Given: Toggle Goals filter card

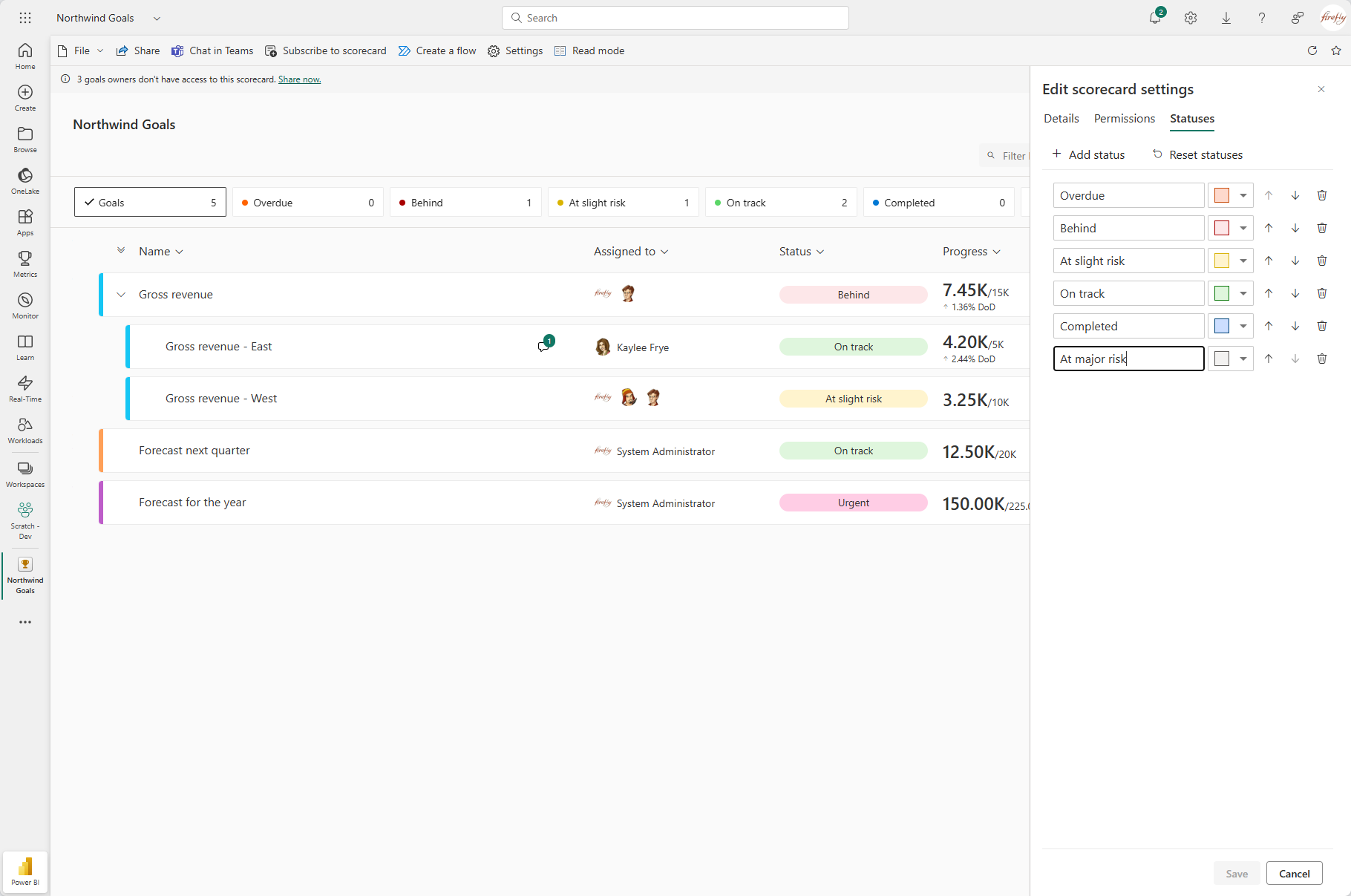Looking at the screenshot, I should (150, 202).
